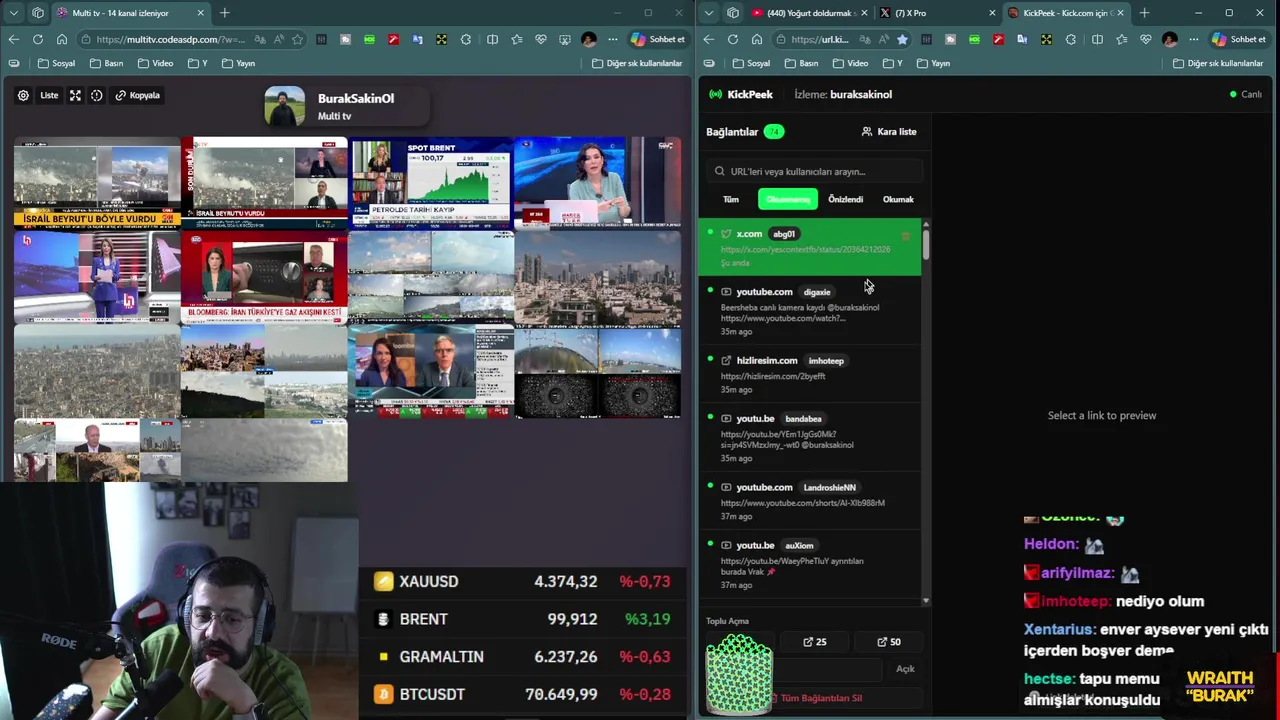This screenshot has height=720, width=1280.
Task: Open Sosyal bookmarks folder in right browser
Action: coord(751,63)
